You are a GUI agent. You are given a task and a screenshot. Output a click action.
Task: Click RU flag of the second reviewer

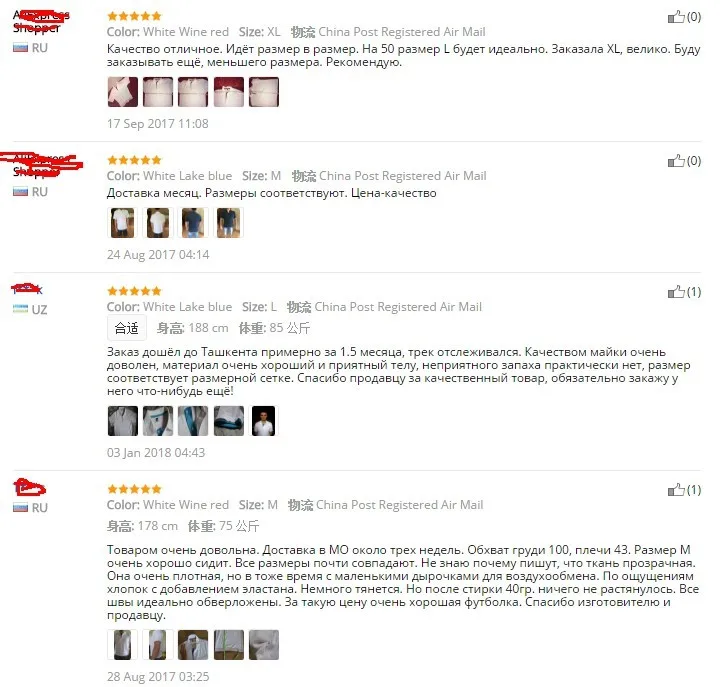[x=20, y=192]
